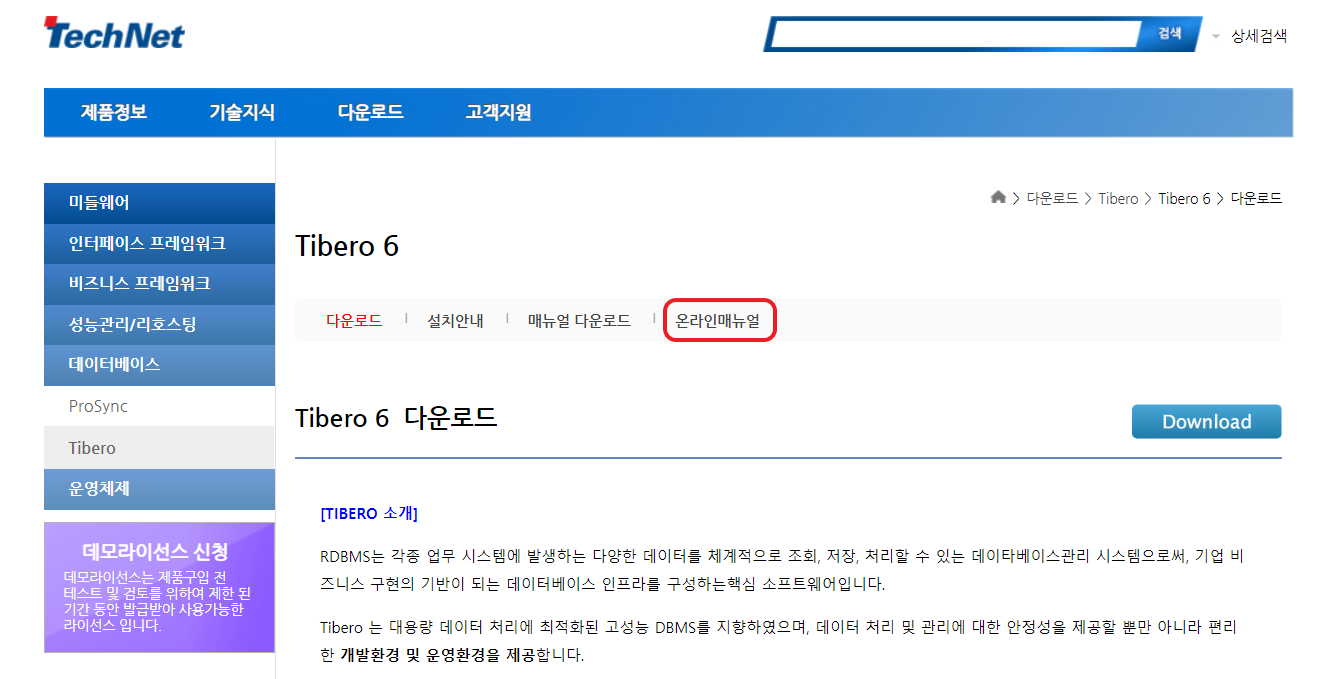Open the 고객지원 menu
This screenshot has width=1324, height=679.
[x=498, y=112]
